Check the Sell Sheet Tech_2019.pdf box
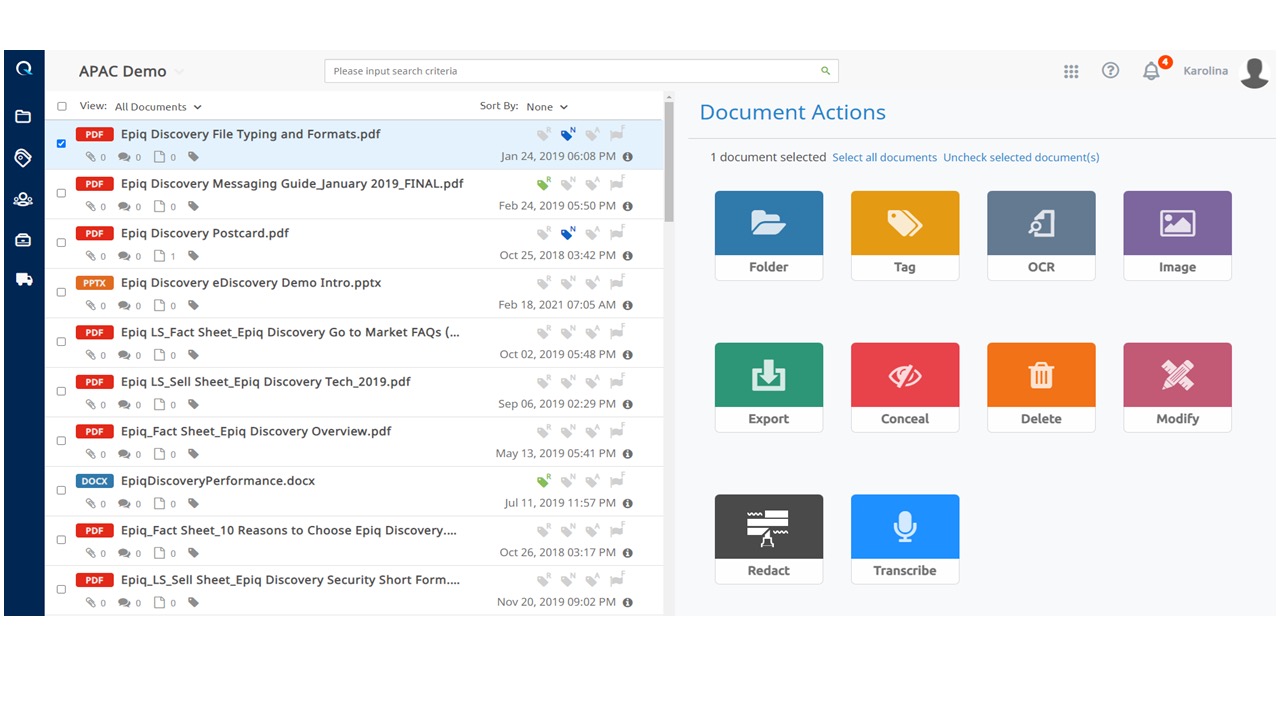The width and height of the screenshot is (1280, 720). pos(61,391)
